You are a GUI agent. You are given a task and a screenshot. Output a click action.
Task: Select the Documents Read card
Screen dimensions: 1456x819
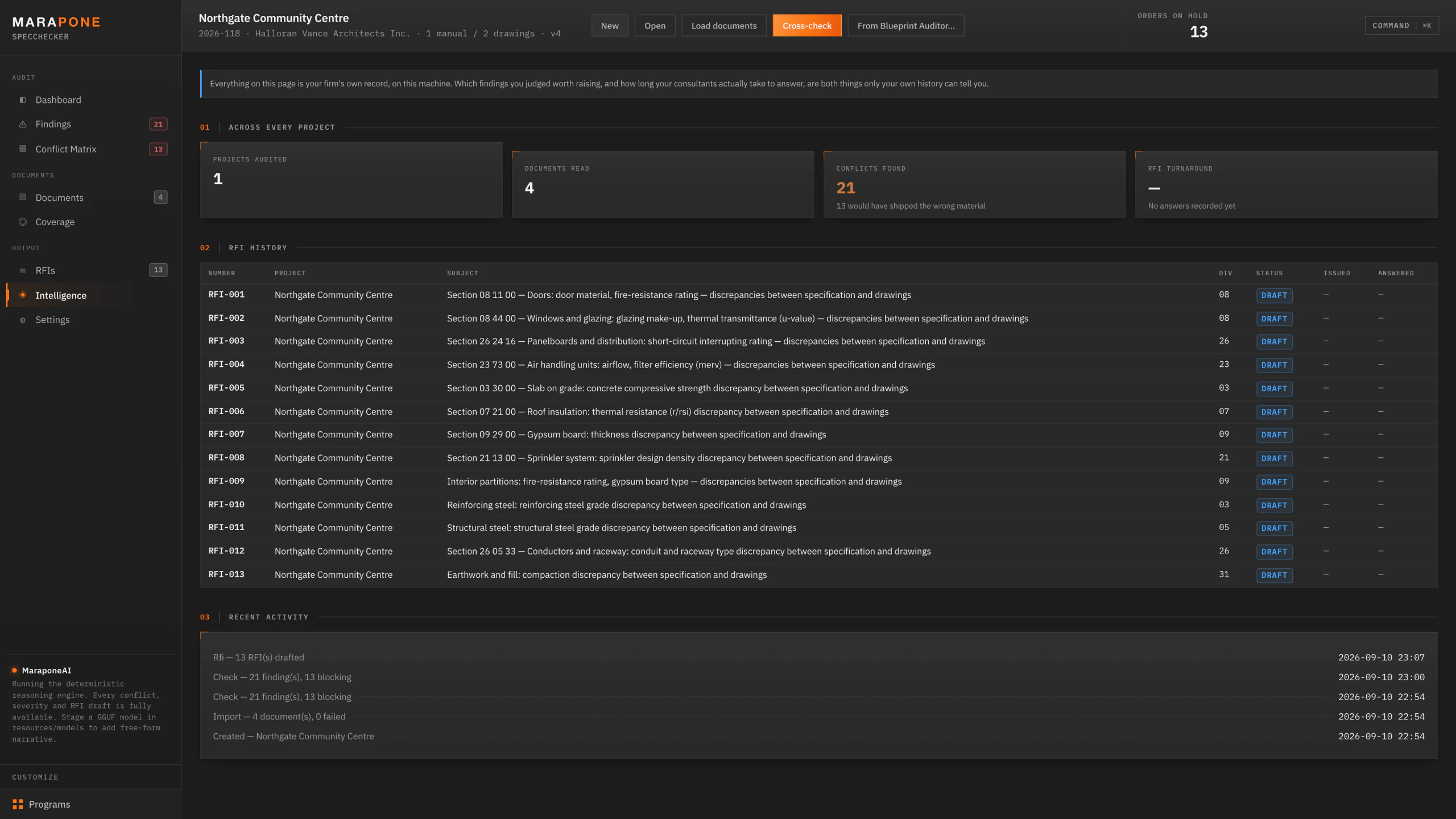(x=663, y=185)
